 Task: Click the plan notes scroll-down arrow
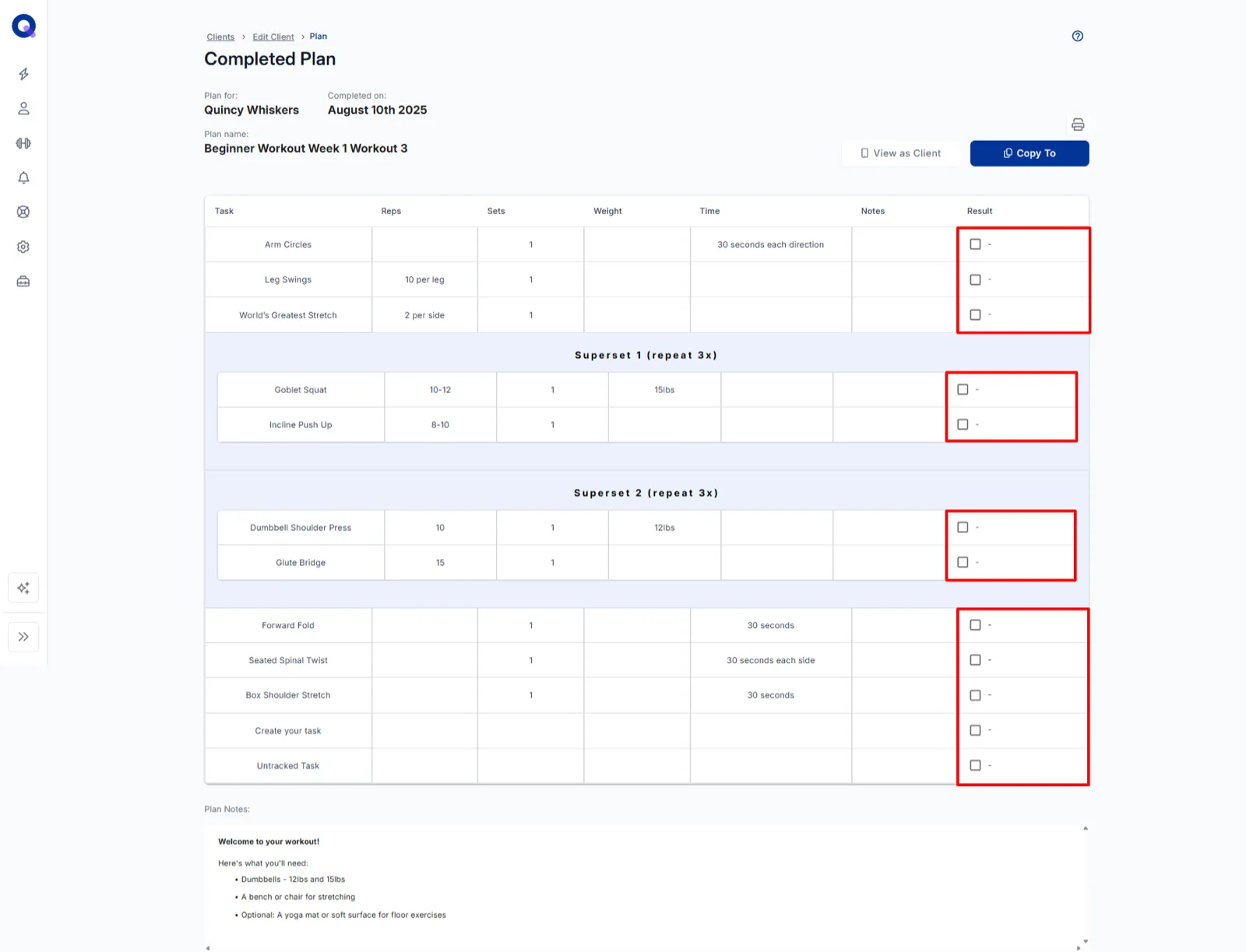pyautogui.click(x=1085, y=942)
